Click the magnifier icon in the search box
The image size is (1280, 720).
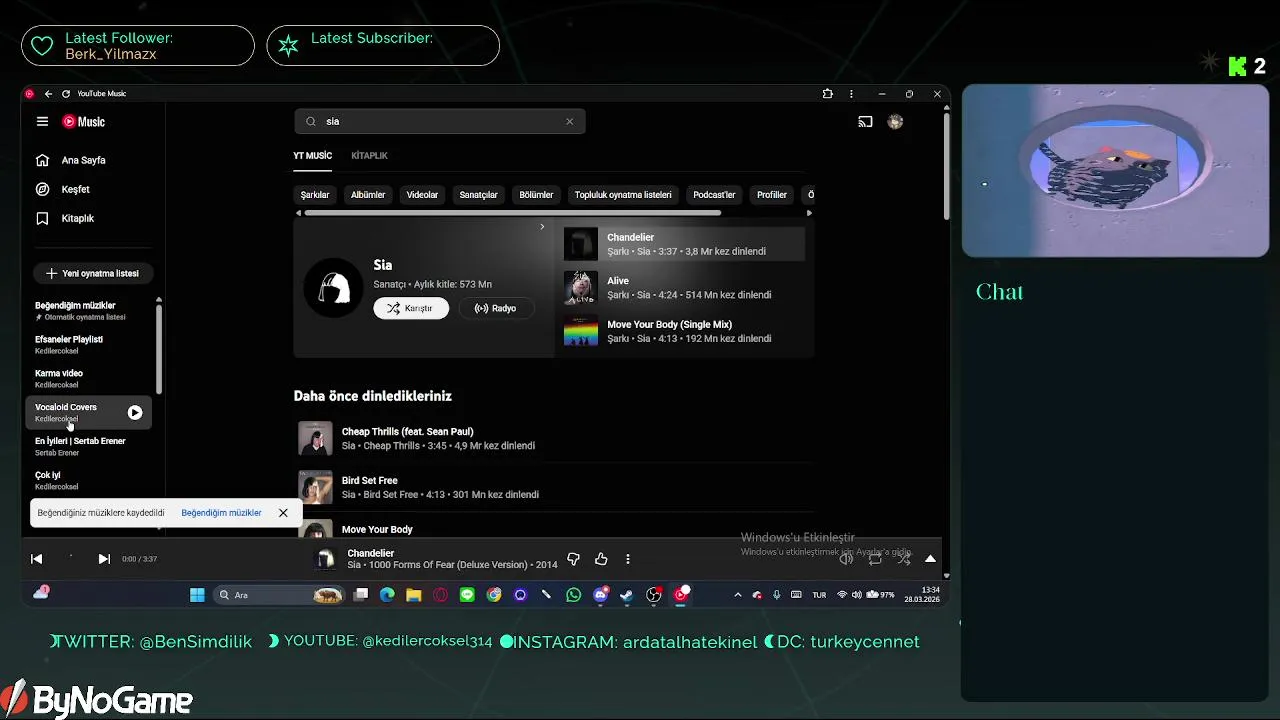(311, 121)
